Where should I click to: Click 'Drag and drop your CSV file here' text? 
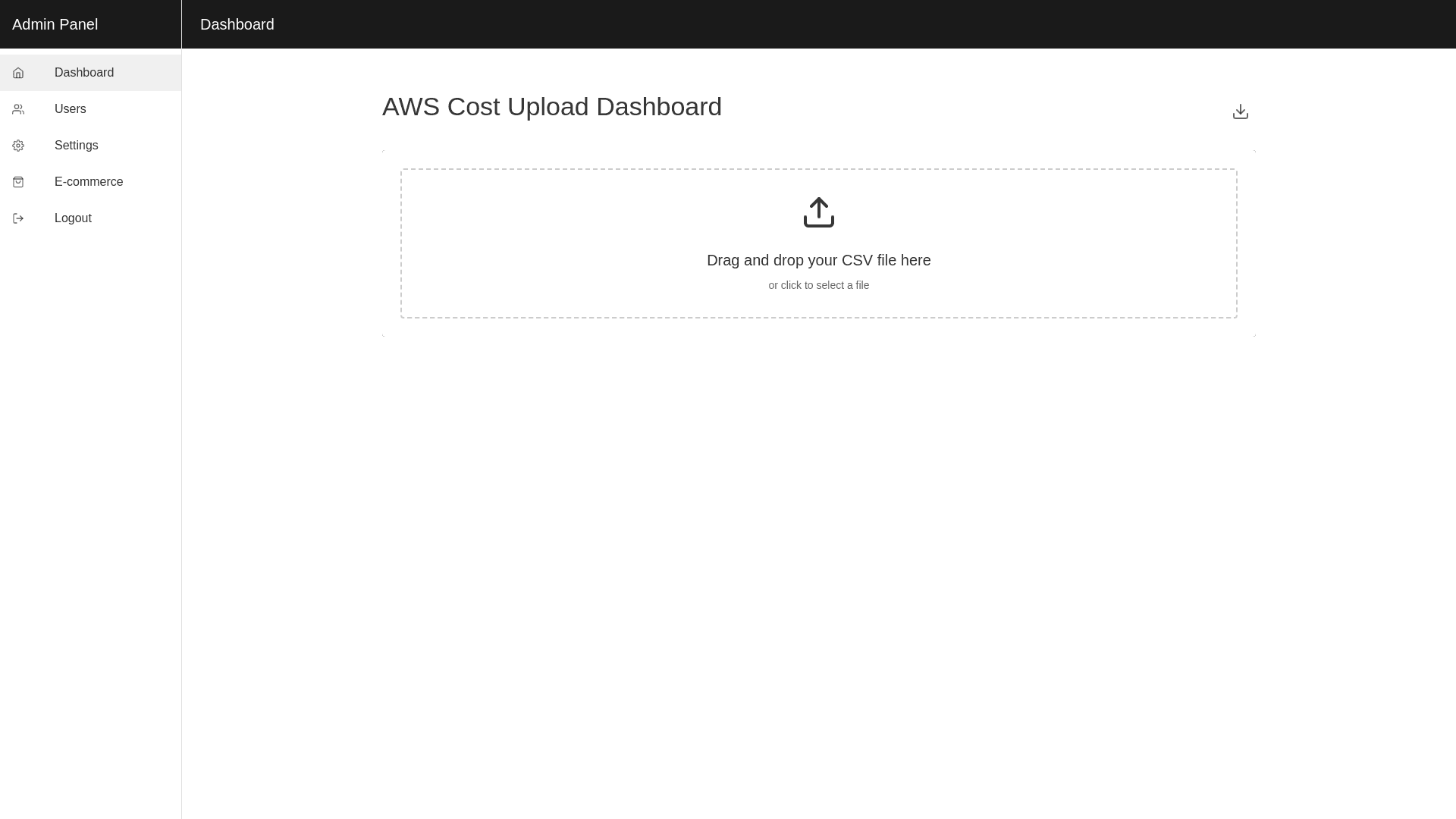tap(818, 260)
